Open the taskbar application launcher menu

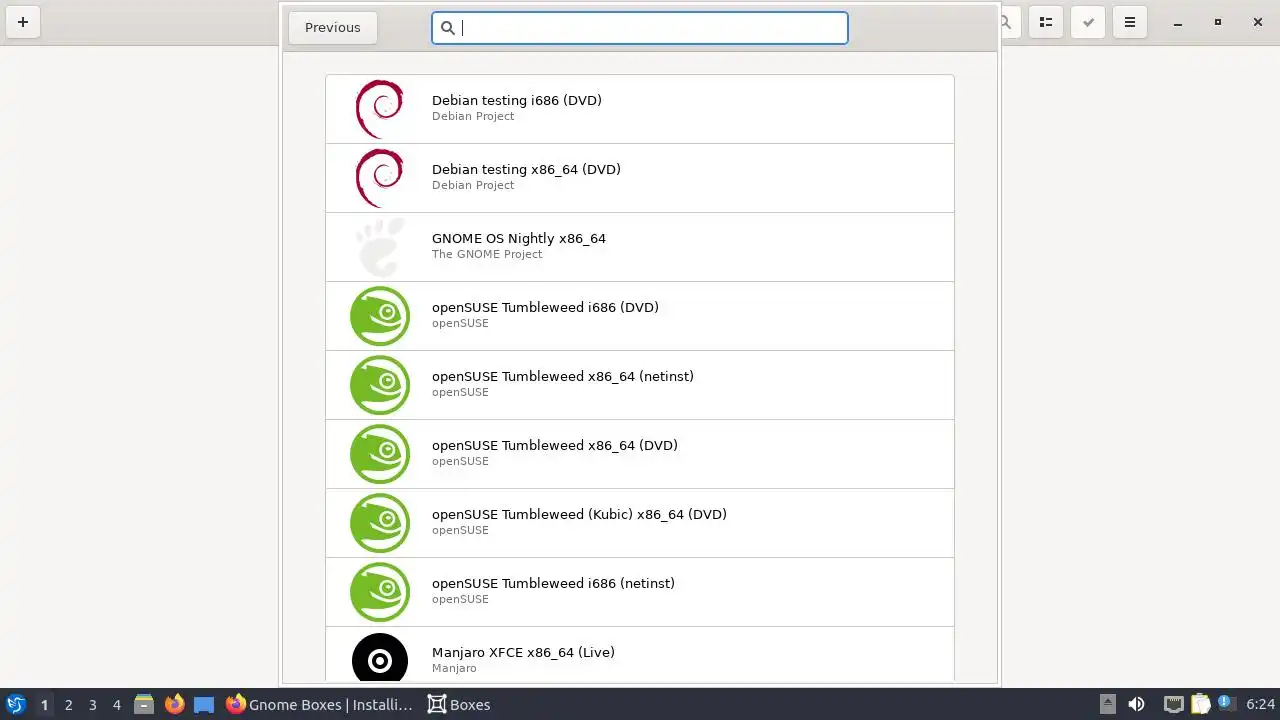[x=16, y=704]
